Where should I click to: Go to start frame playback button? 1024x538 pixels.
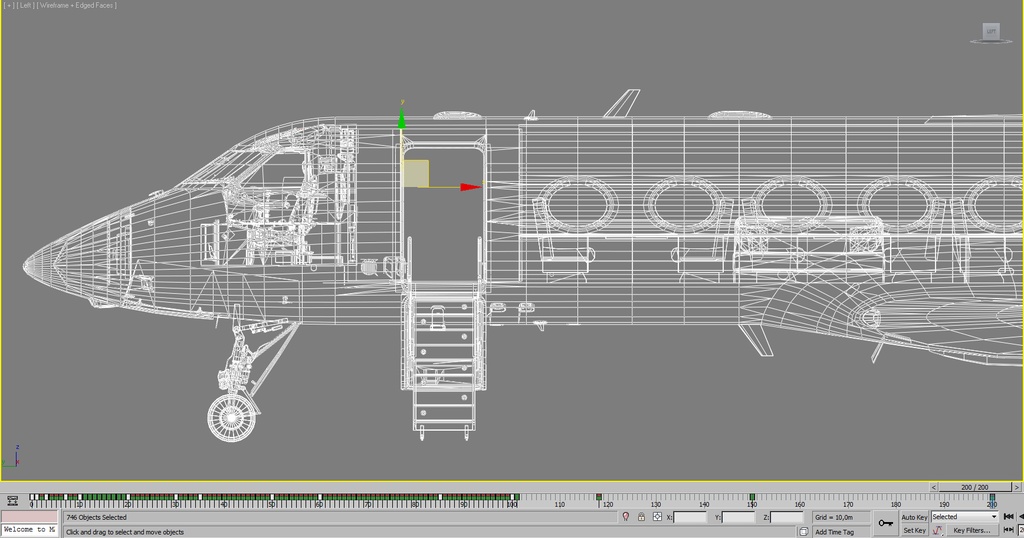click(x=1009, y=517)
